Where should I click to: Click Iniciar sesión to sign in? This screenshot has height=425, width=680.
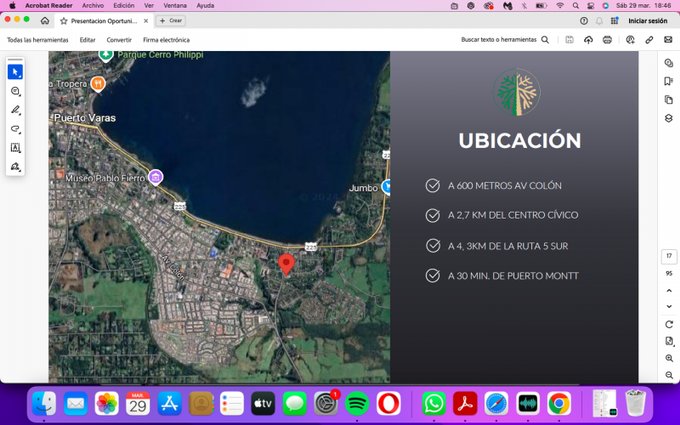(x=647, y=21)
